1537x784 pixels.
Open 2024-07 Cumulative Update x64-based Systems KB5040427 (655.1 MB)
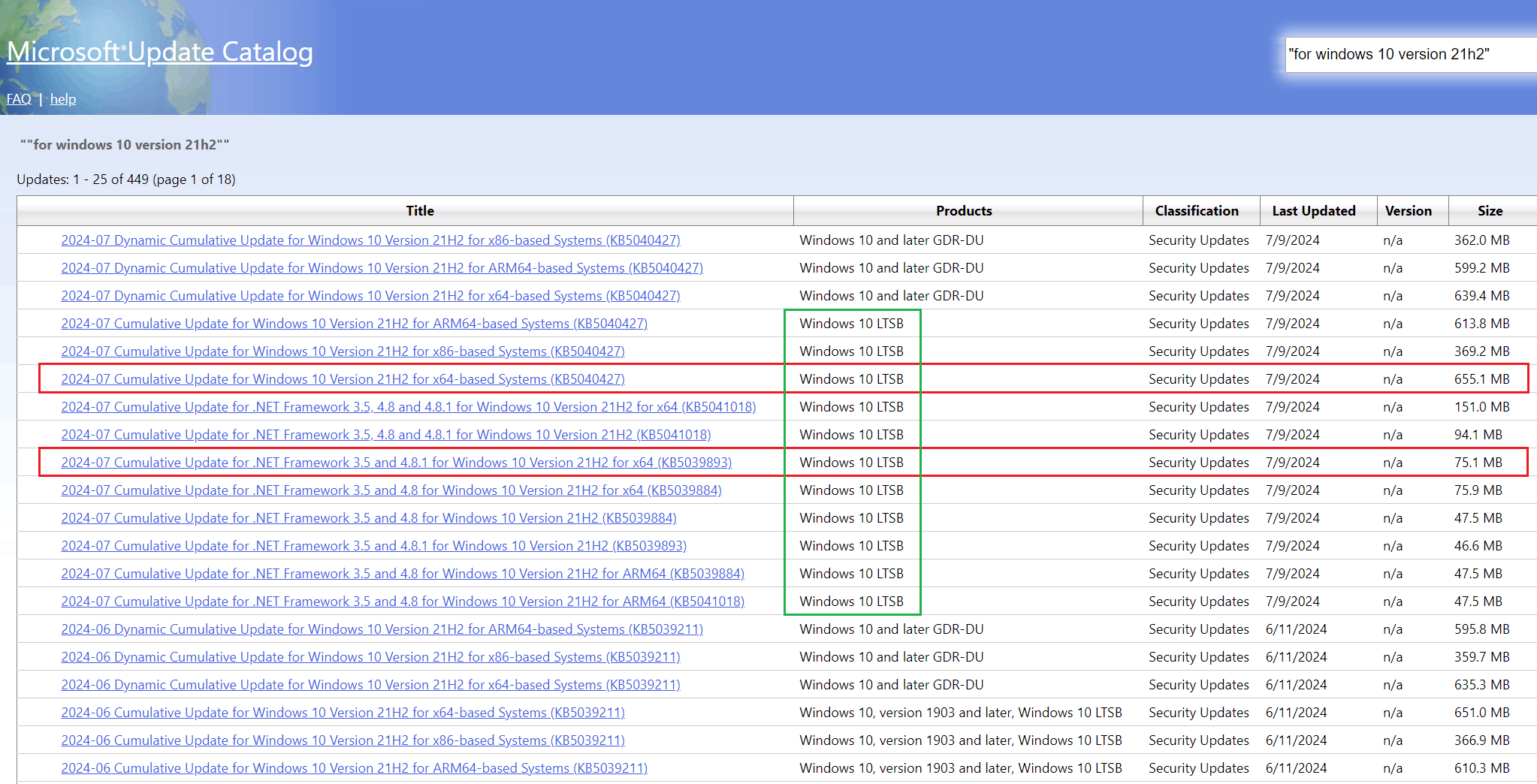(x=343, y=379)
